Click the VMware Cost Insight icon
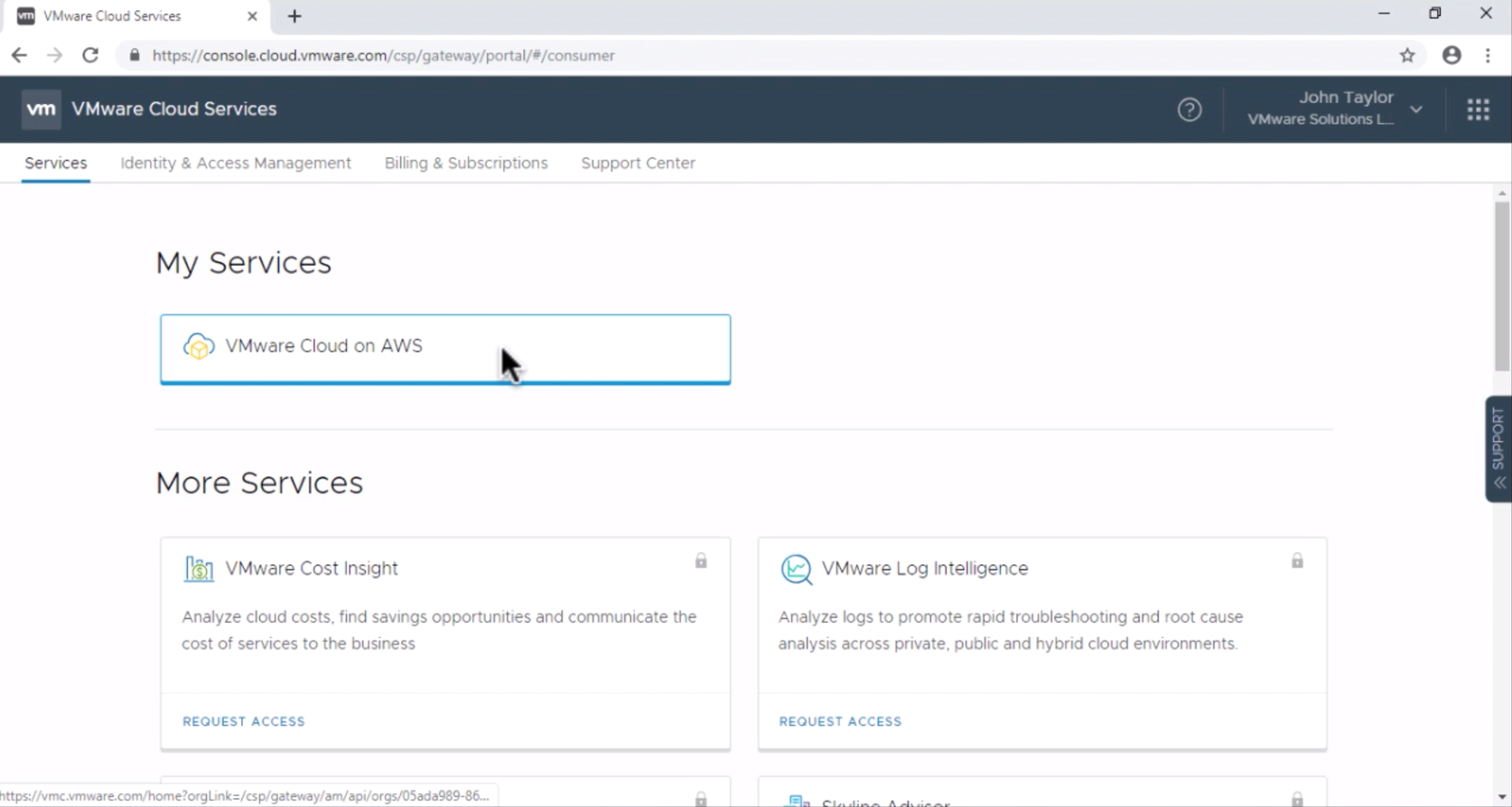The image size is (1512, 807). click(x=199, y=568)
